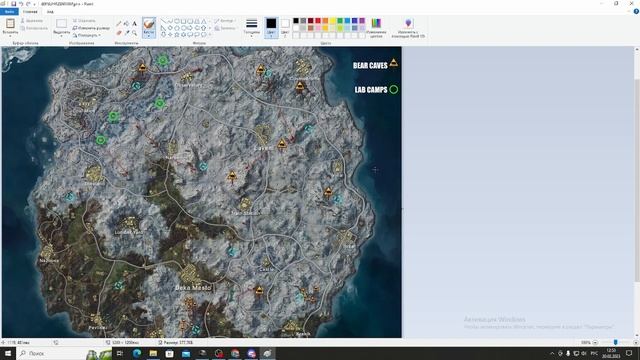Image resolution: width=640 pixels, height=360 pixels.
Task: Click the Save icon in the quick access toolbar
Action: (13, 4)
